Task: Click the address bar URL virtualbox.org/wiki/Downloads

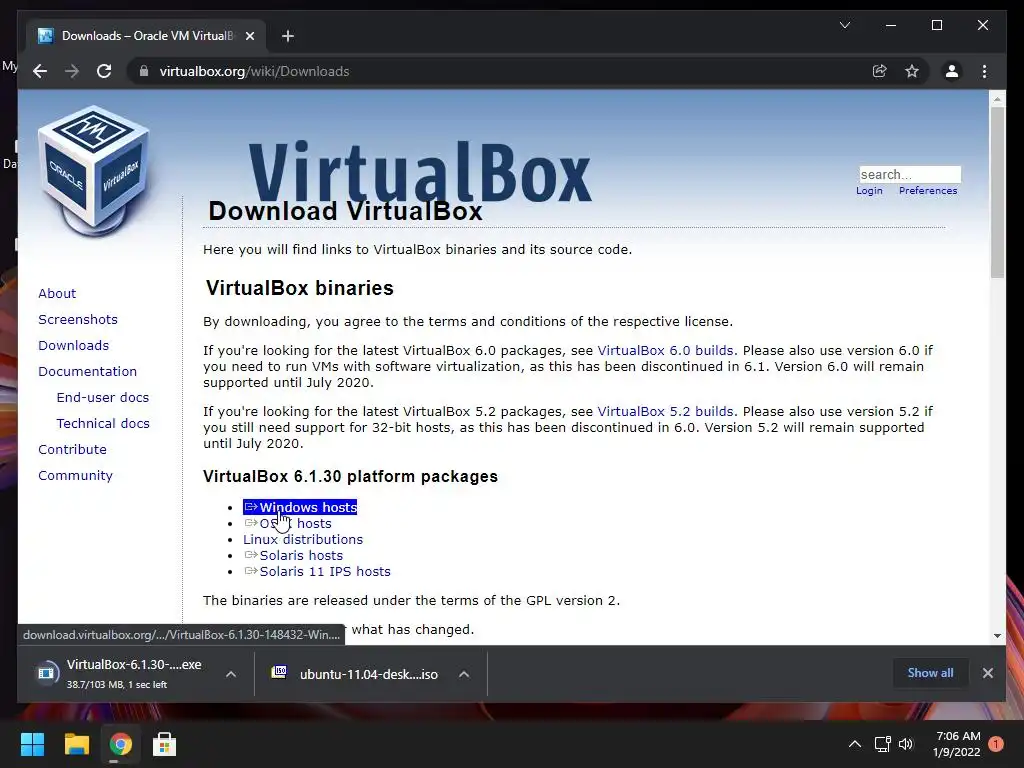Action: (x=254, y=71)
